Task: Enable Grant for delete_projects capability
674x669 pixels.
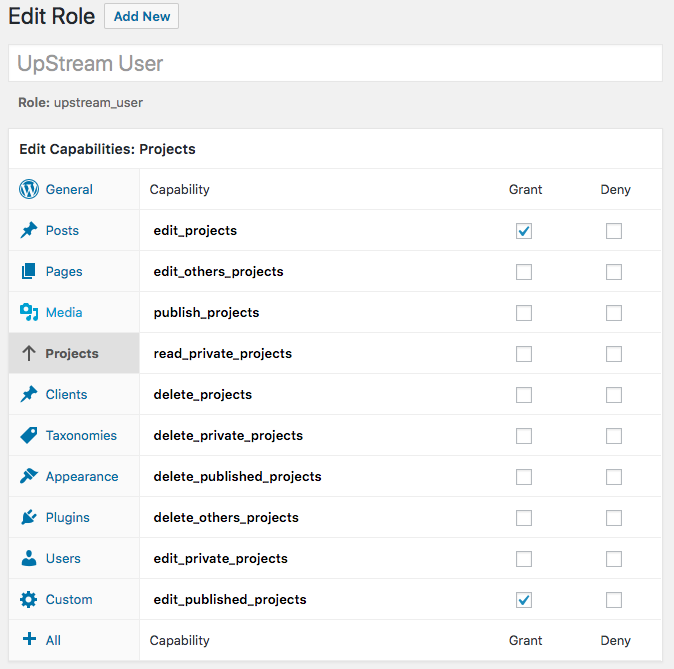Action: [524, 395]
